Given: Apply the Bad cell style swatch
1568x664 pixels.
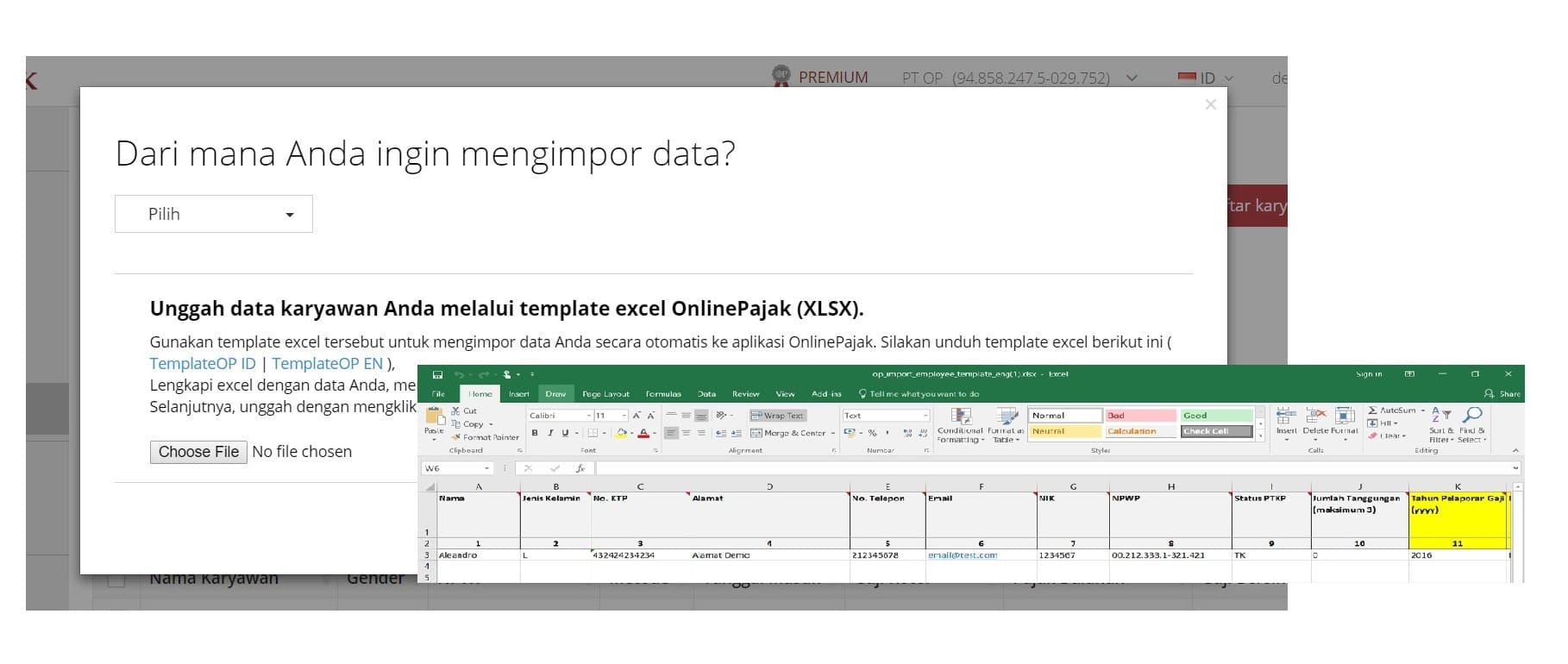Looking at the screenshot, I should point(1141,416).
